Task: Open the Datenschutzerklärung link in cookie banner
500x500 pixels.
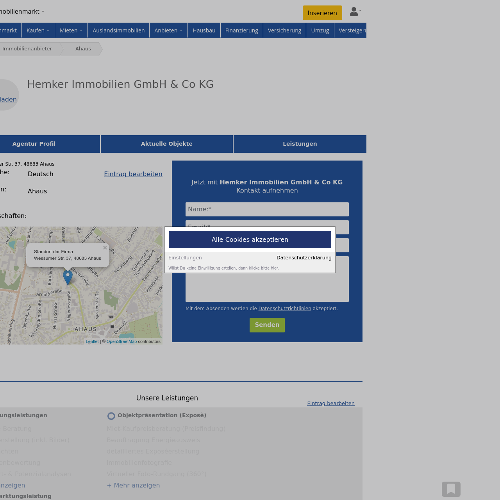Action: (304, 258)
